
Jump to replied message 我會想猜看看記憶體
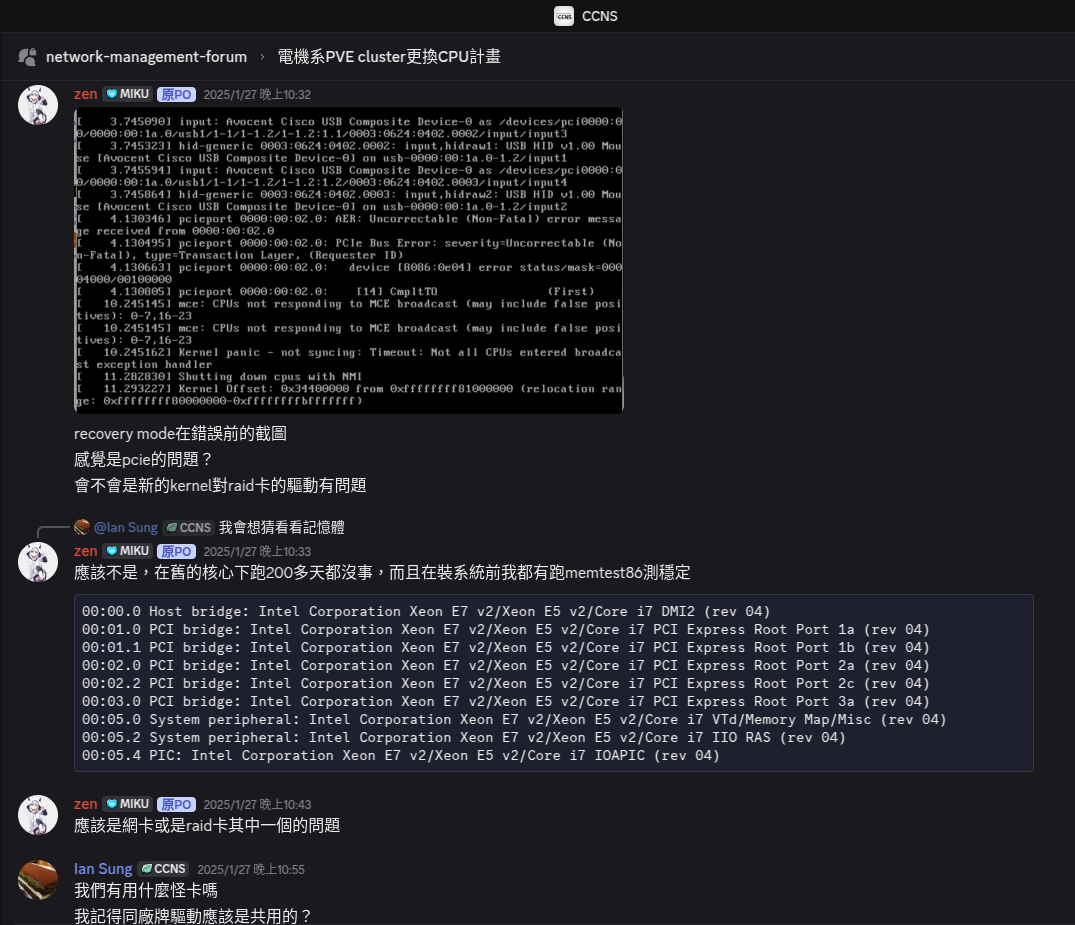[281, 527]
